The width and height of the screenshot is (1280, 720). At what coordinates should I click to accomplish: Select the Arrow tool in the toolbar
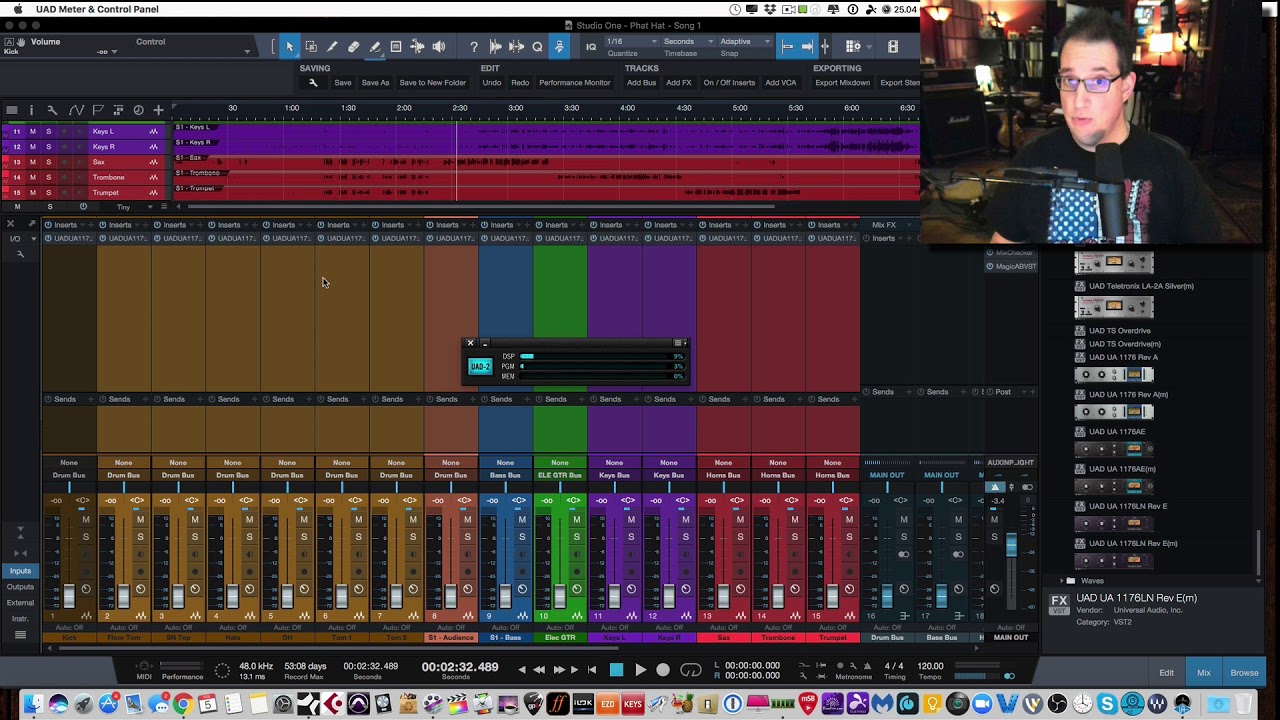pyautogui.click(x=290, y=46)
